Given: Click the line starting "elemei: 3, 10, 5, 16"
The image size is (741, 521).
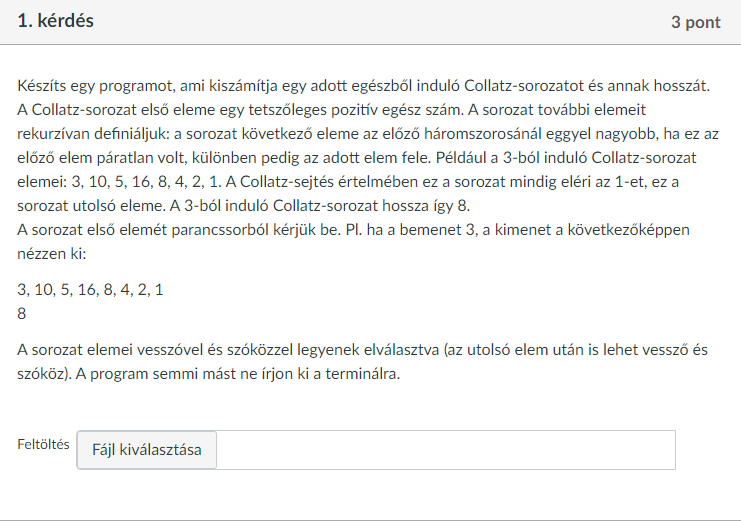Looking at the screenshot, I should coord(348,182).
